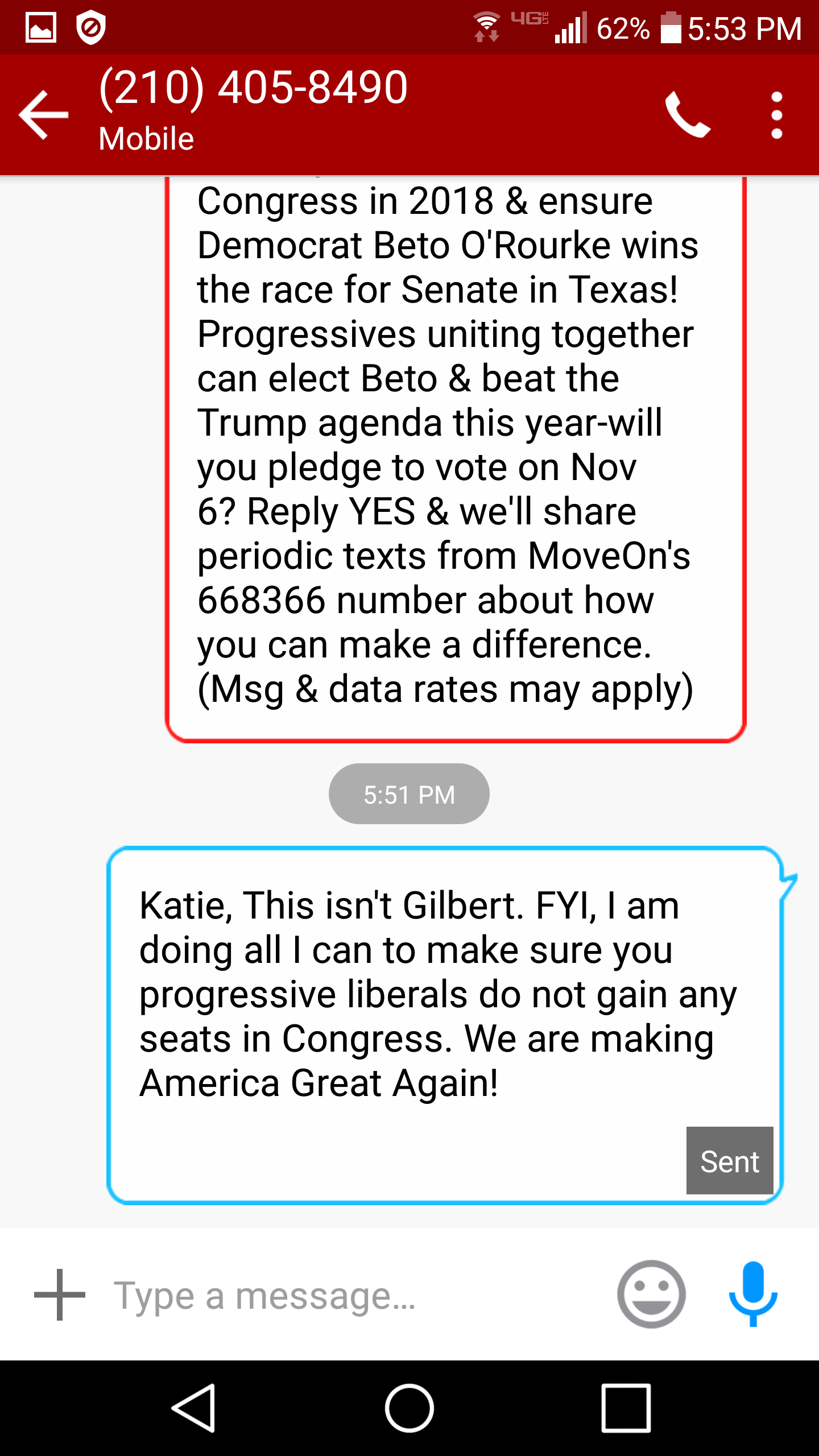819x1456 pixels.
Task: Call the contact using phone icon
Action: click(x=688, y=115)
